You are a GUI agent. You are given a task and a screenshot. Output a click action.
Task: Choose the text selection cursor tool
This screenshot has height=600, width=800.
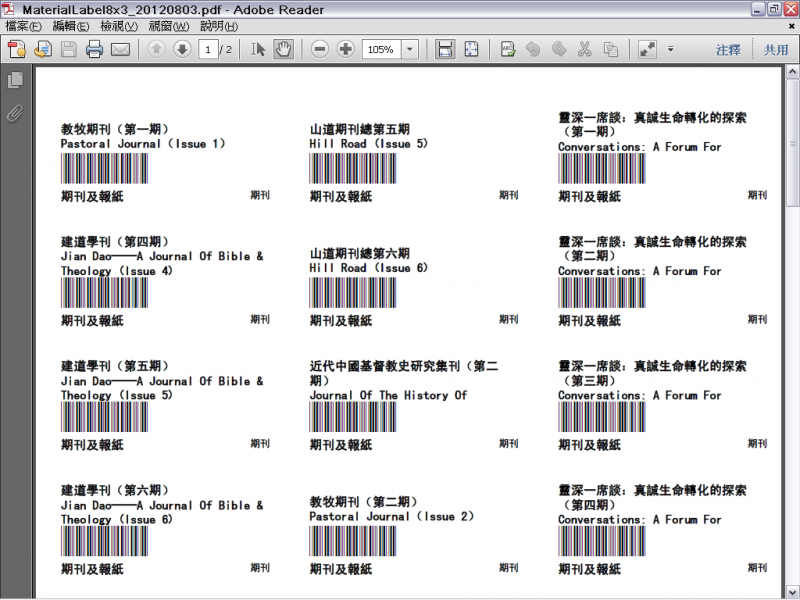(x=258, y=49)
